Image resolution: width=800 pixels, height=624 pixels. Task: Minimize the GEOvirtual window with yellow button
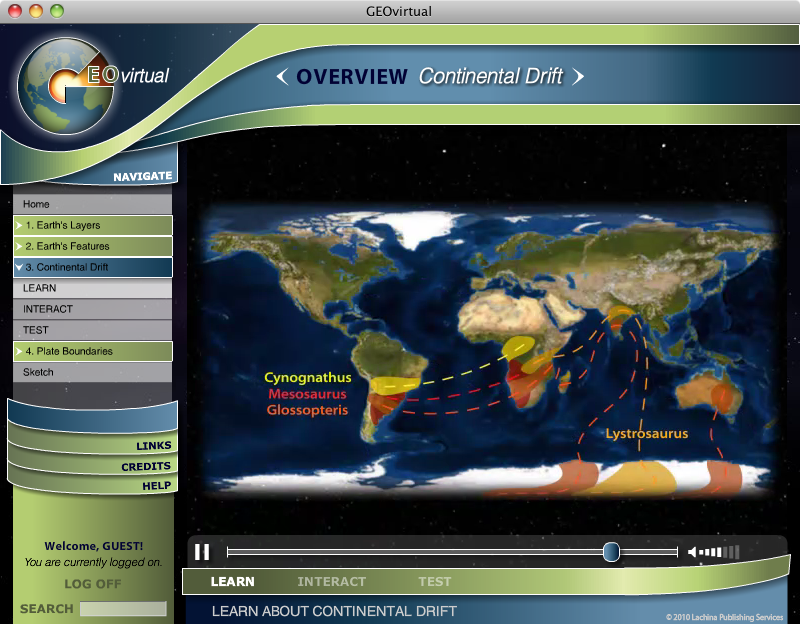(x=36, y=11)
